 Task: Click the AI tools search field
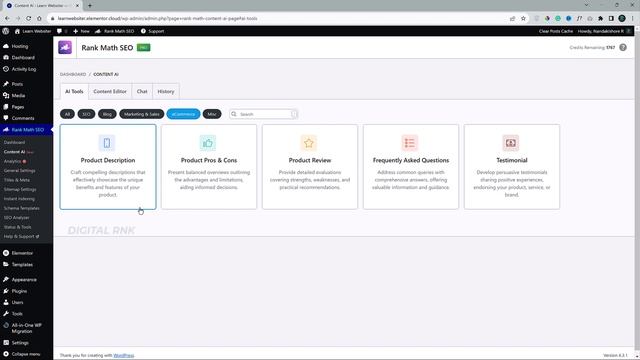pyautogui.click(x=264, y=114)
